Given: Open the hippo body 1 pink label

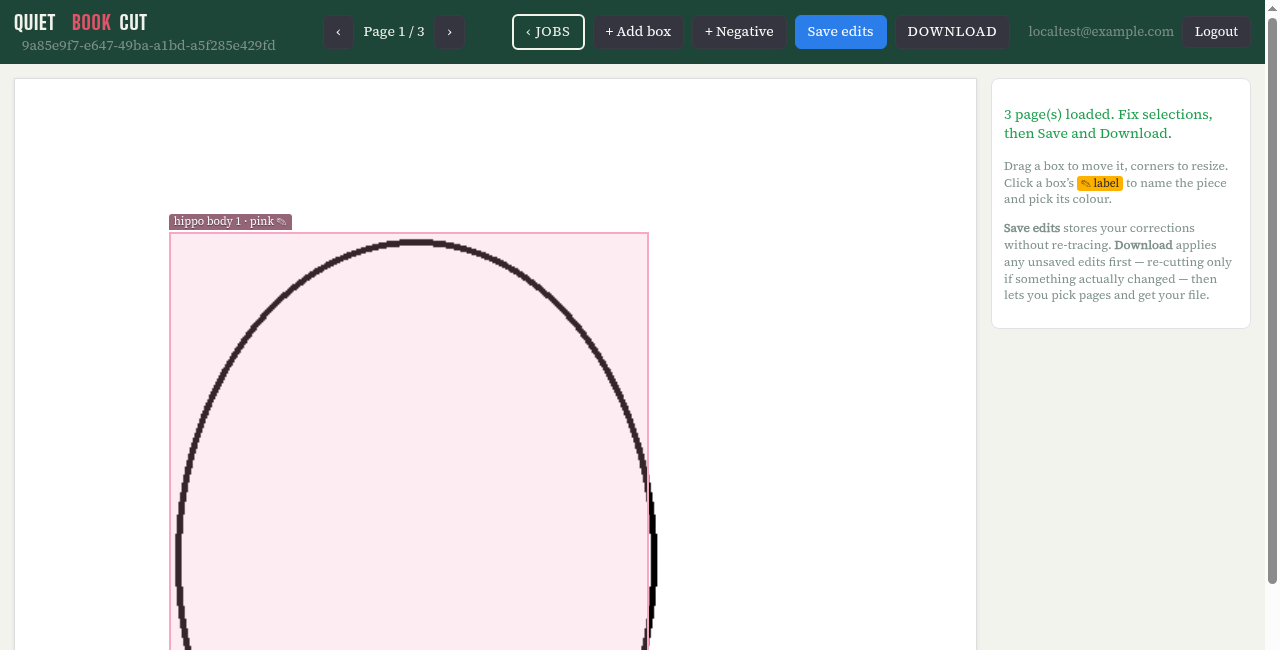Looking at the screenshot, I should click(x=230, y=222).
